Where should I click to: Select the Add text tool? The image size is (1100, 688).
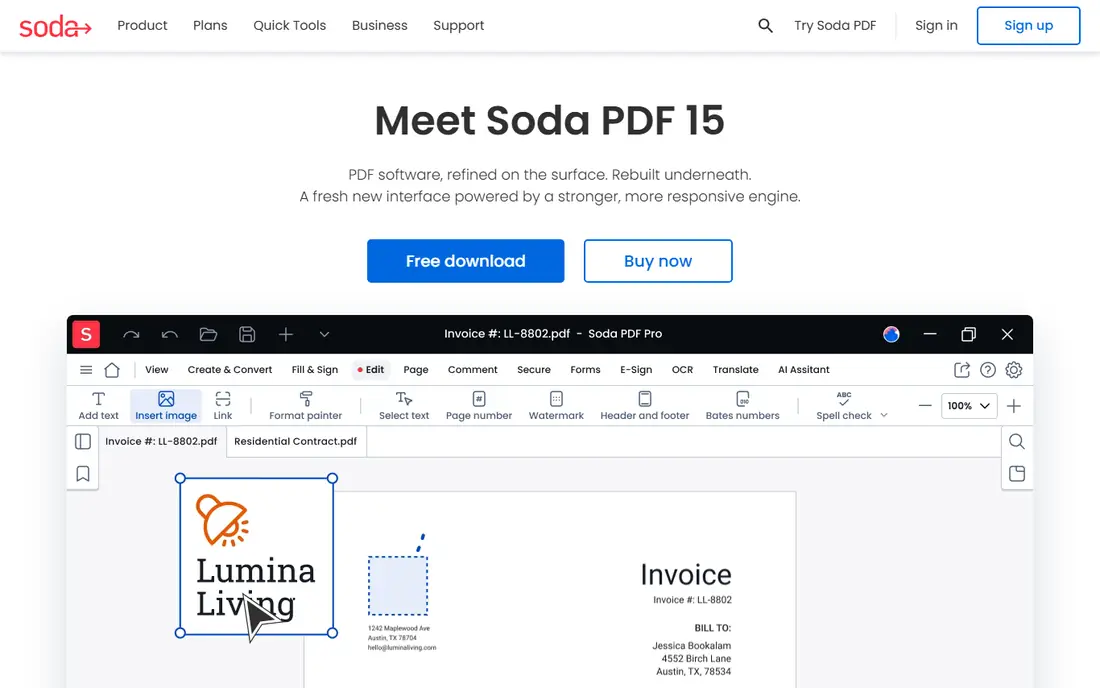tap(98, 406)
